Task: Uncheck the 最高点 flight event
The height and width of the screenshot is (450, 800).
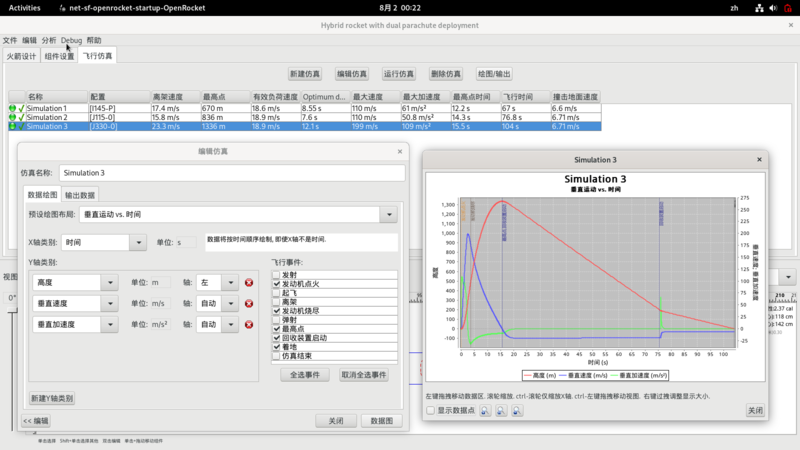Action: pyautogui.click(x=277, y=329)
